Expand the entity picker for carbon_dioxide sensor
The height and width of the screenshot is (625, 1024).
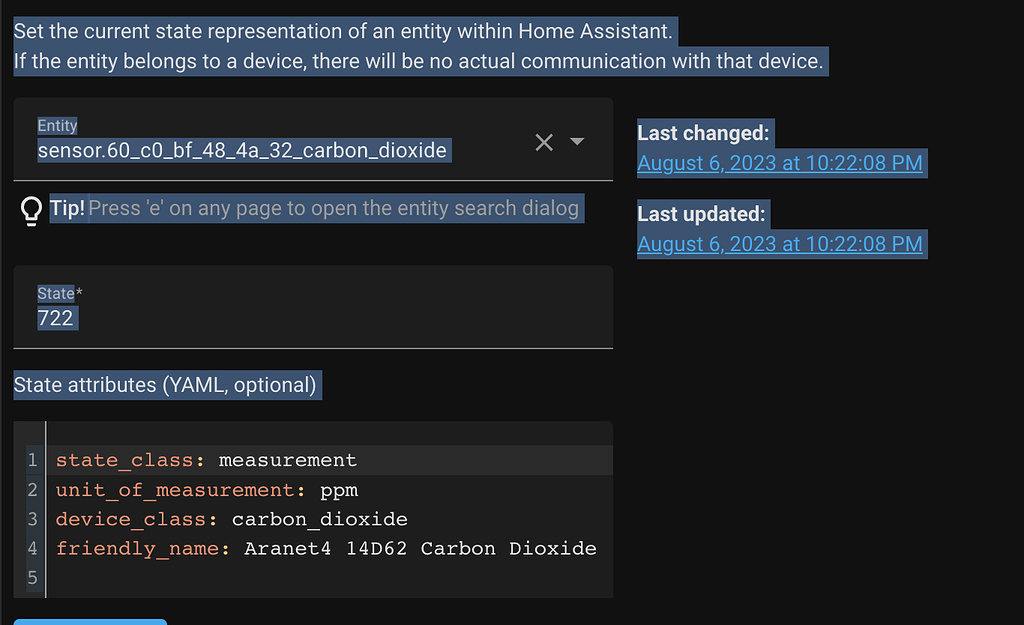(578, 142)
